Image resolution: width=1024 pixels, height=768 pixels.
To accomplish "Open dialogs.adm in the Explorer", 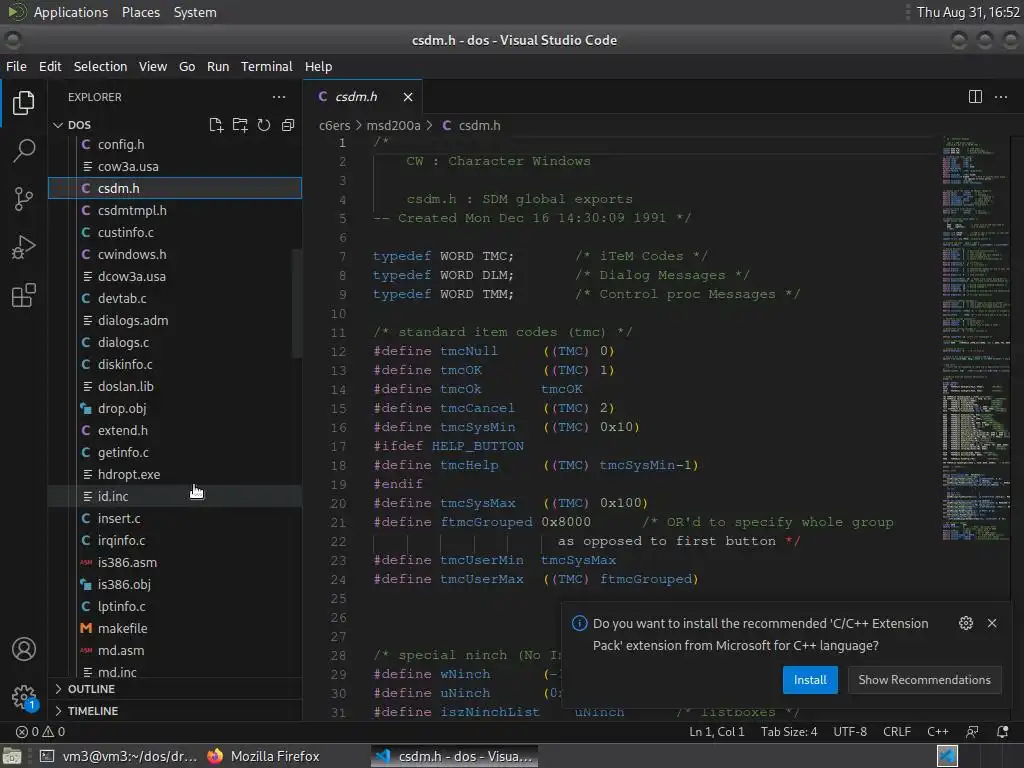I will click(175, 320).
